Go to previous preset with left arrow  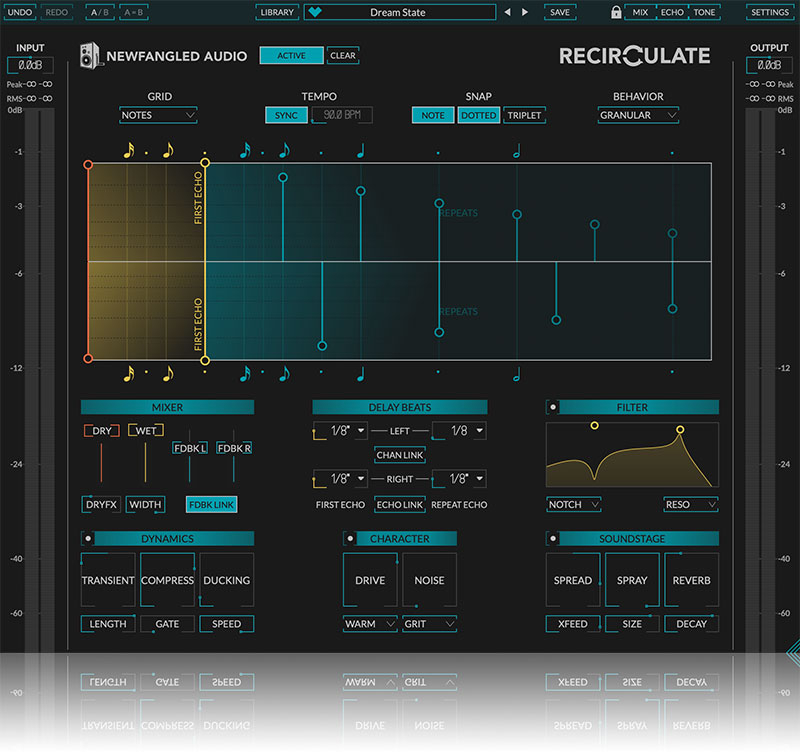click(x=507, y=13)
